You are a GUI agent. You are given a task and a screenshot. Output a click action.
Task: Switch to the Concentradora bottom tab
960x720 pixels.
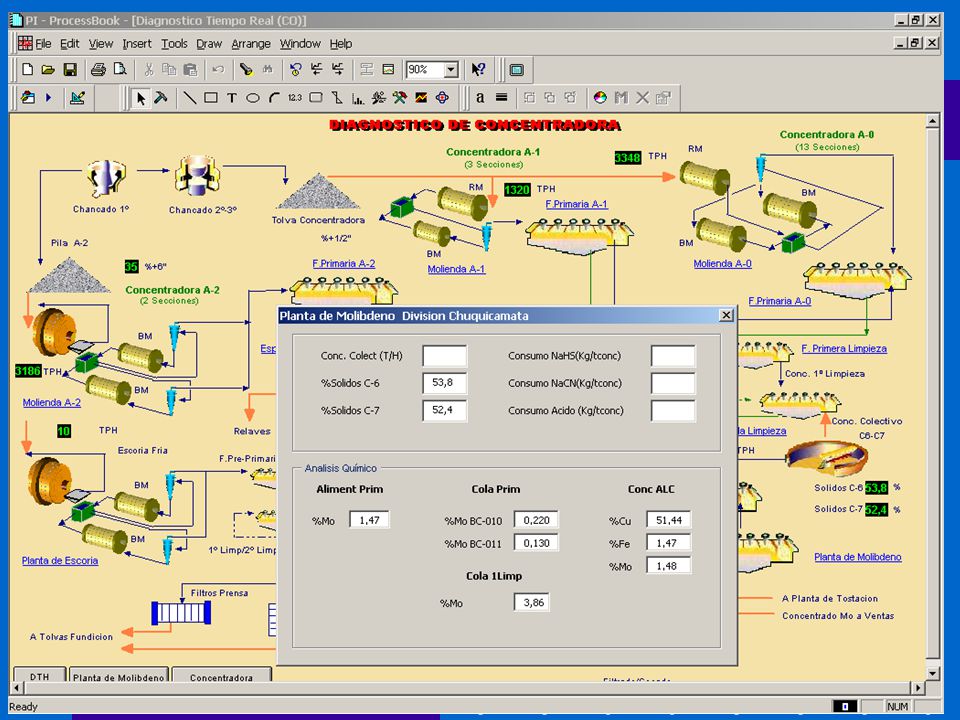pyautogui.click(x=222, y=677)
